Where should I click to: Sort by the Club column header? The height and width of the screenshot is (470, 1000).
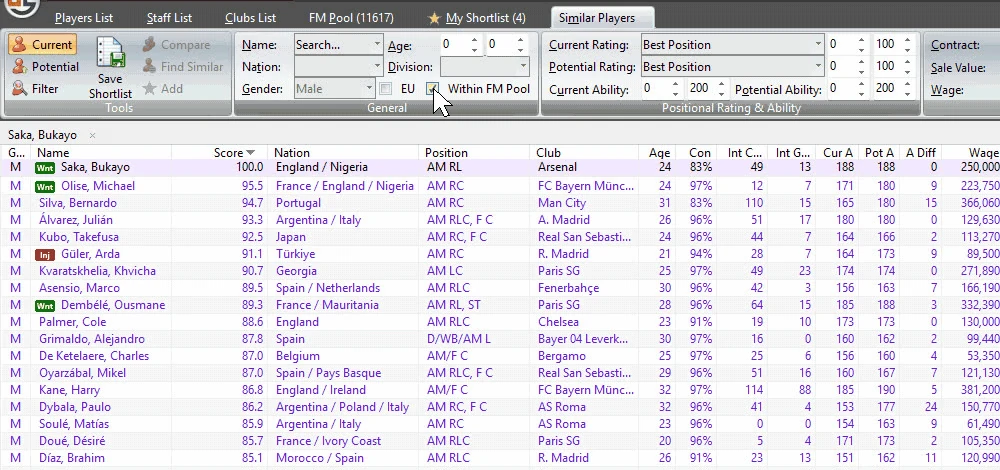[584, 153]
